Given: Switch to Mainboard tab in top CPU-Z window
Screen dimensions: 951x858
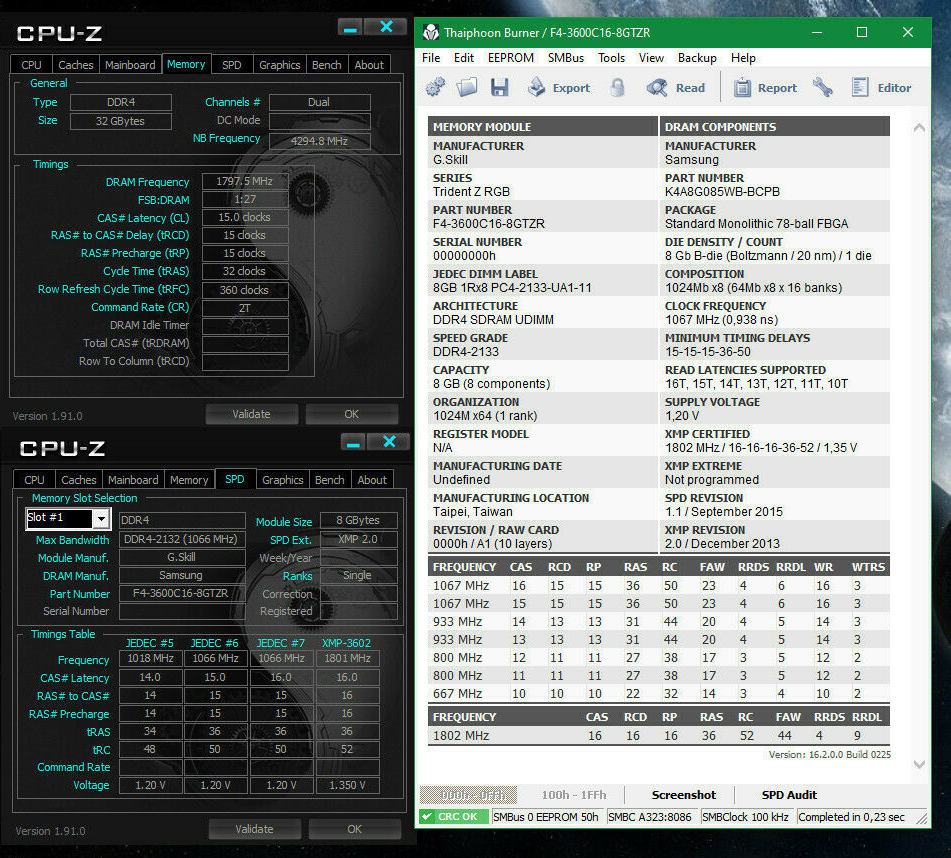Looking at the screenshot, I should (130, 65).
